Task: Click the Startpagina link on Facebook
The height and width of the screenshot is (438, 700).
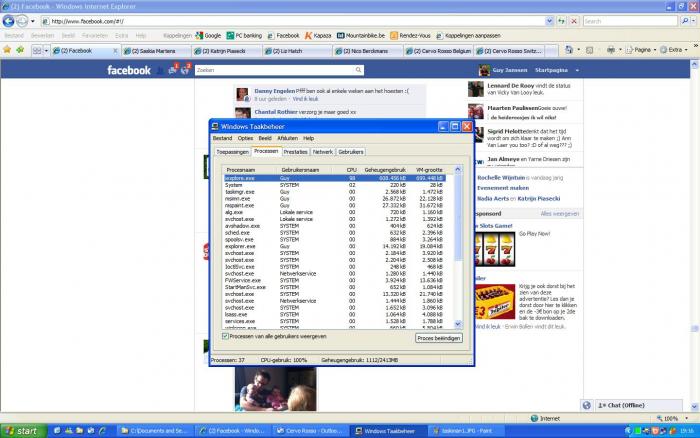Action: pyautogui.click(x=551, y=70)
